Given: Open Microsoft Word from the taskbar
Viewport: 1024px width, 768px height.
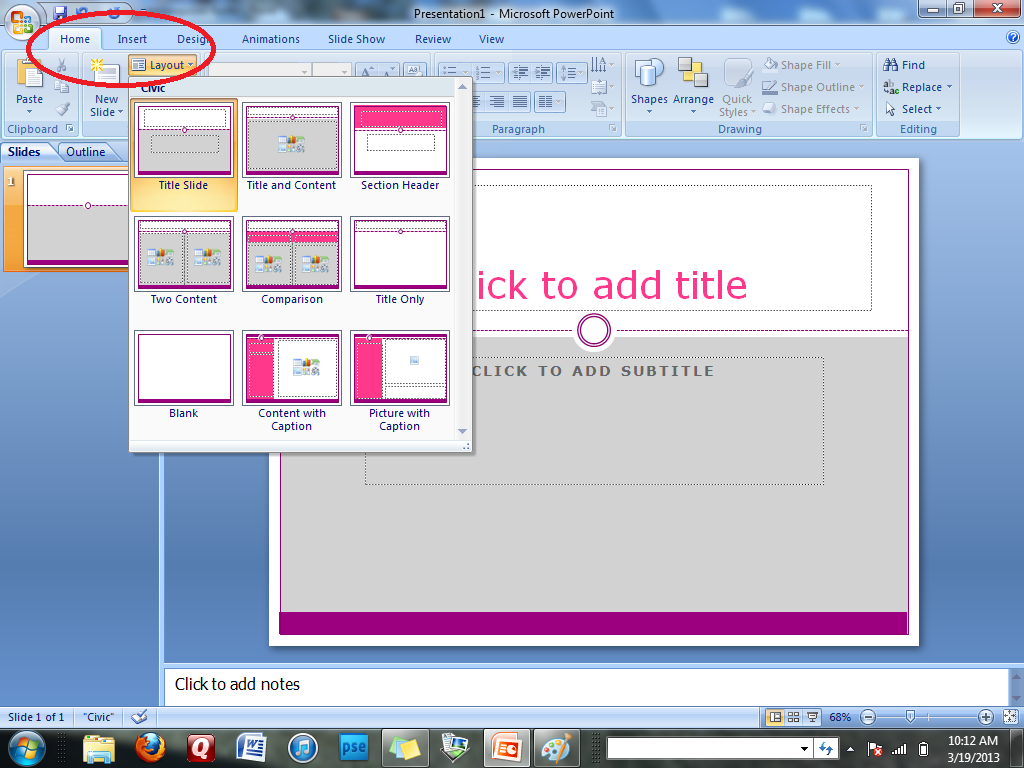Looking at the screenshot, I should (251, 748).
